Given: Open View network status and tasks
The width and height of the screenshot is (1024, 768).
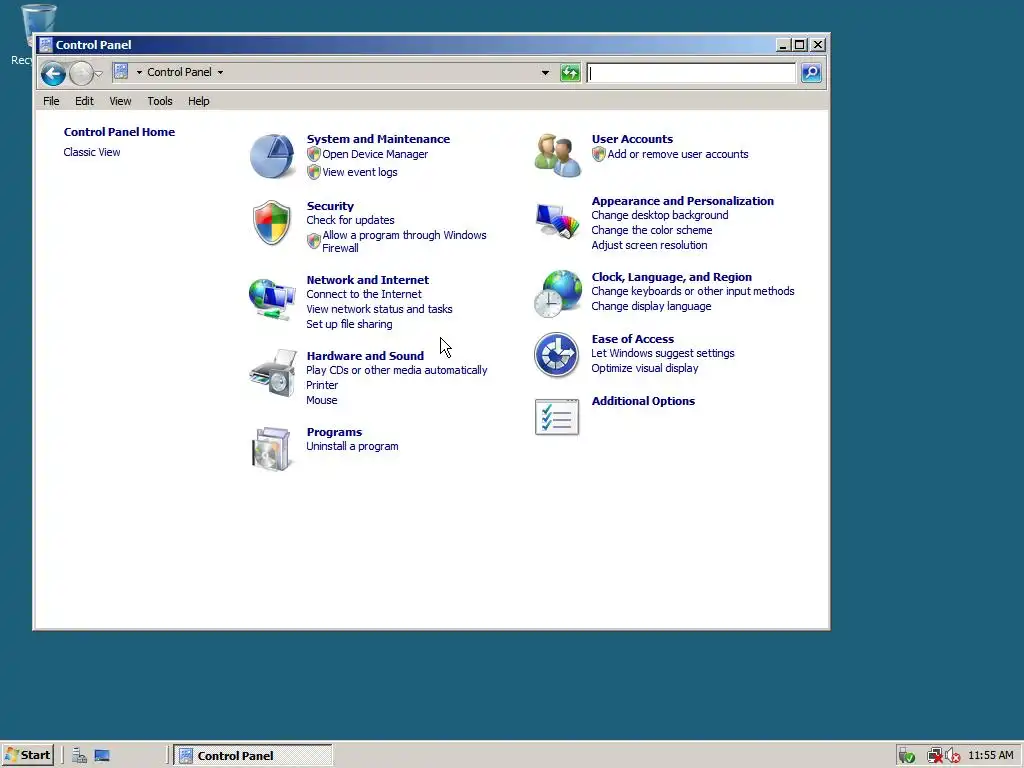Looking at the screenshot, I should (x=379, y=309).
